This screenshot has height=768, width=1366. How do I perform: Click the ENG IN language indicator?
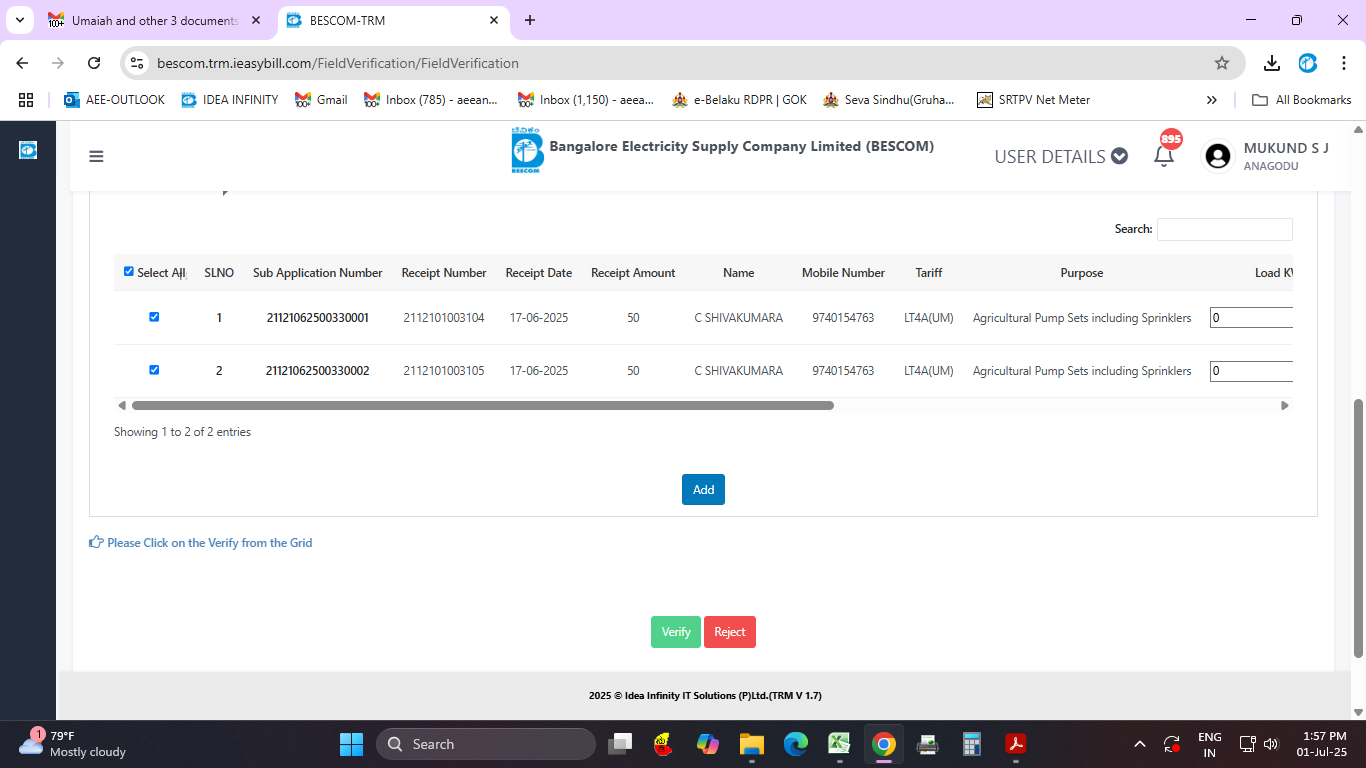(x=1209, y=744)
